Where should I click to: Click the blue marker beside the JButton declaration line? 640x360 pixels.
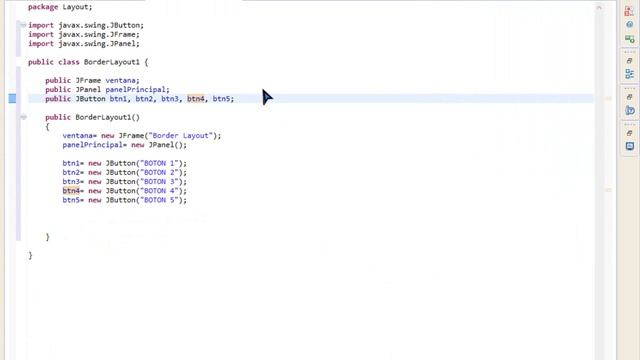tap(12, 98)
